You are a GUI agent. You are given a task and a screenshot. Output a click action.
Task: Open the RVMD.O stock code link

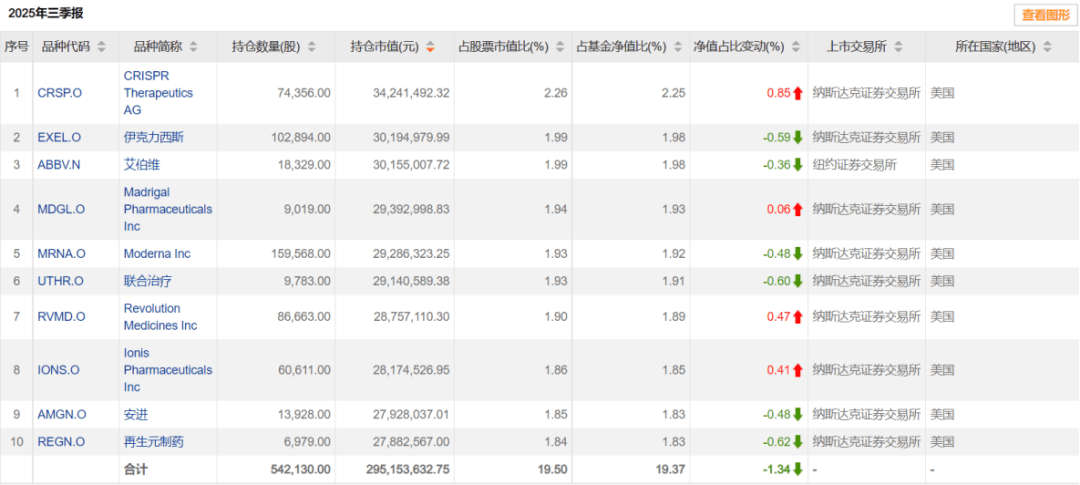pos(61,317)
